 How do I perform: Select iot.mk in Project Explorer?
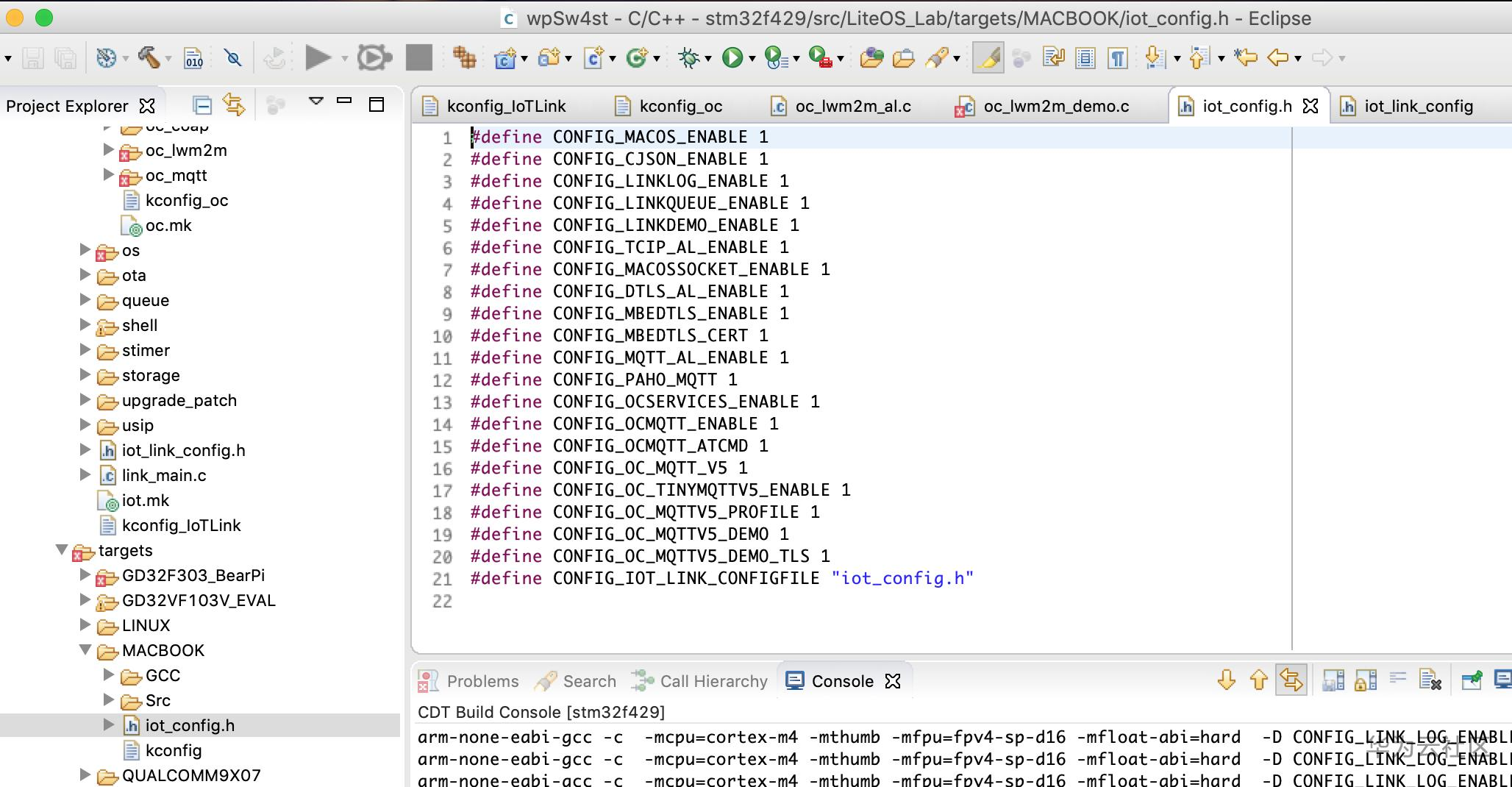(x=144, y=500)
